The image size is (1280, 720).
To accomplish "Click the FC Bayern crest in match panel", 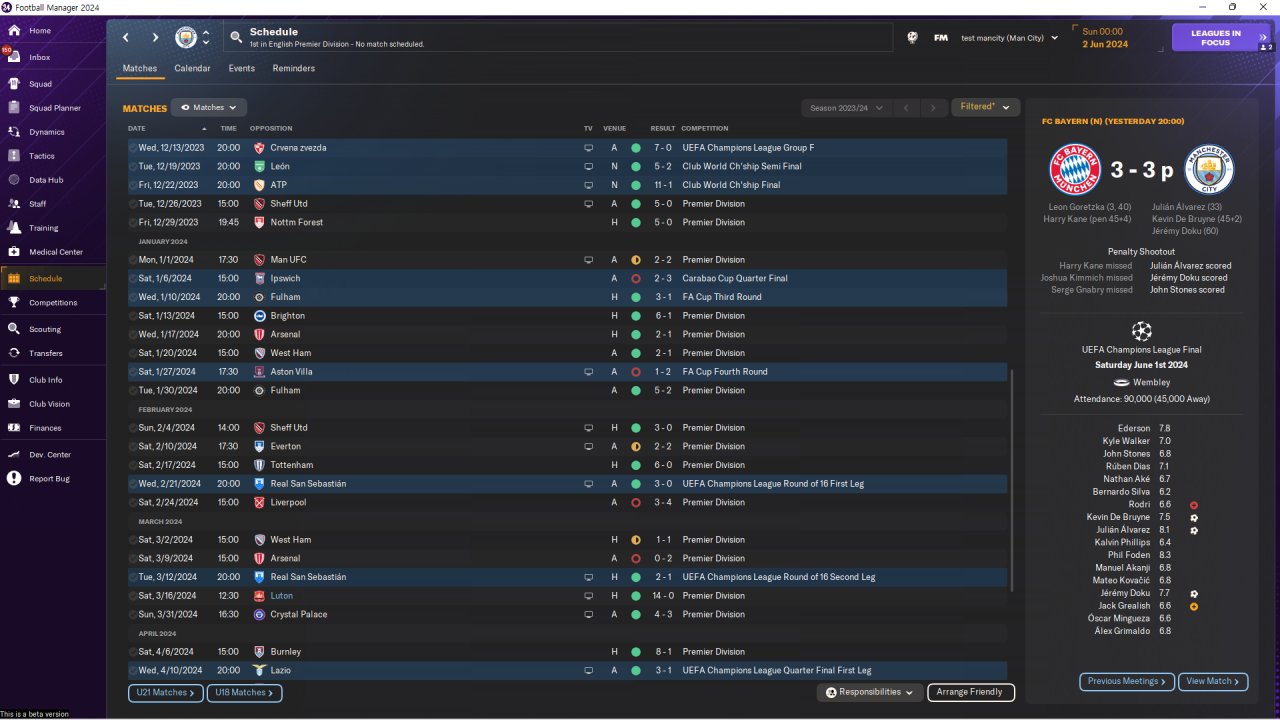I will tap(1074, 169).
